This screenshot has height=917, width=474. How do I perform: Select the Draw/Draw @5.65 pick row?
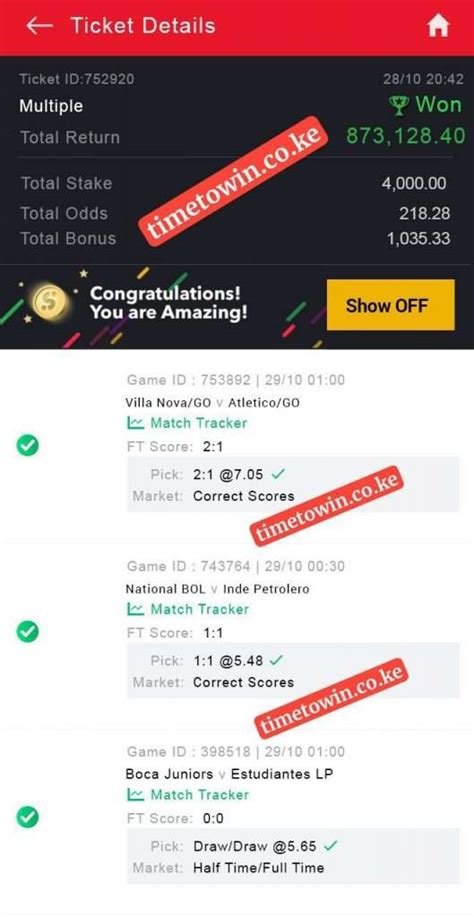(293, 846)
